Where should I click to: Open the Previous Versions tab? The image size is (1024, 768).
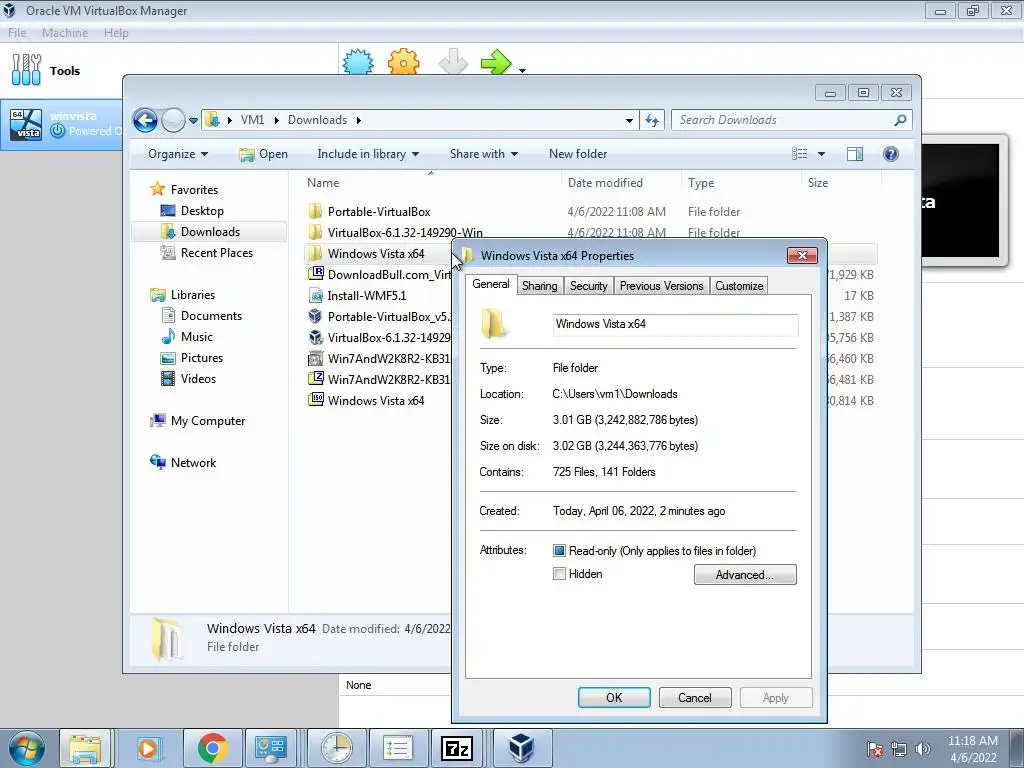(662, 286)
